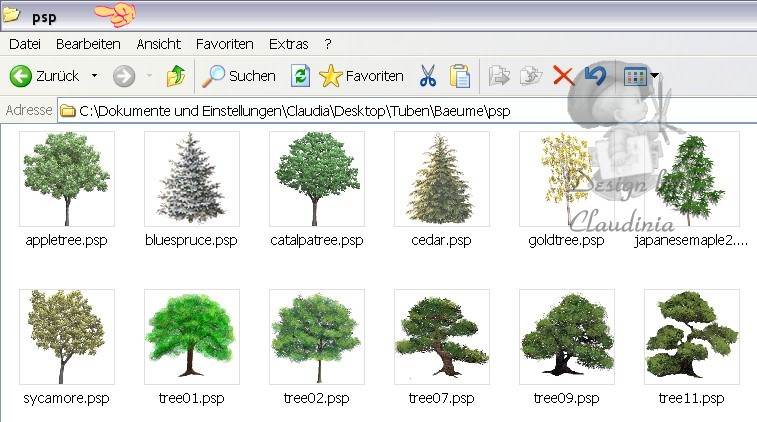This screenshot has height=422, width=757.
Task: Click file name text tree11.psp
Action: (x=692, y=398)
